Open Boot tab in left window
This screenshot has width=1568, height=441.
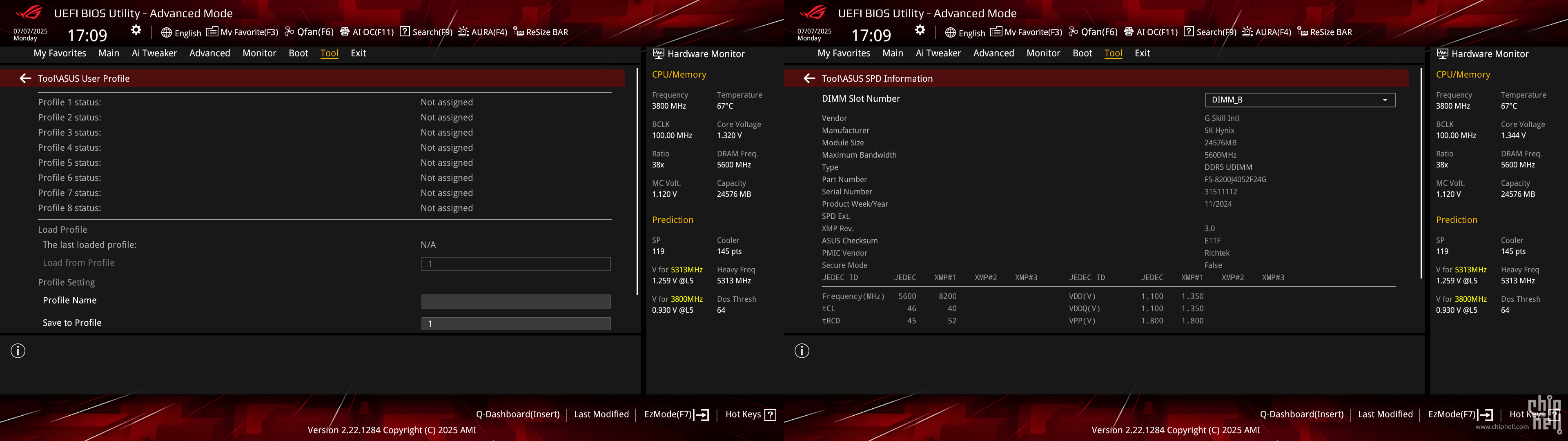298,53
